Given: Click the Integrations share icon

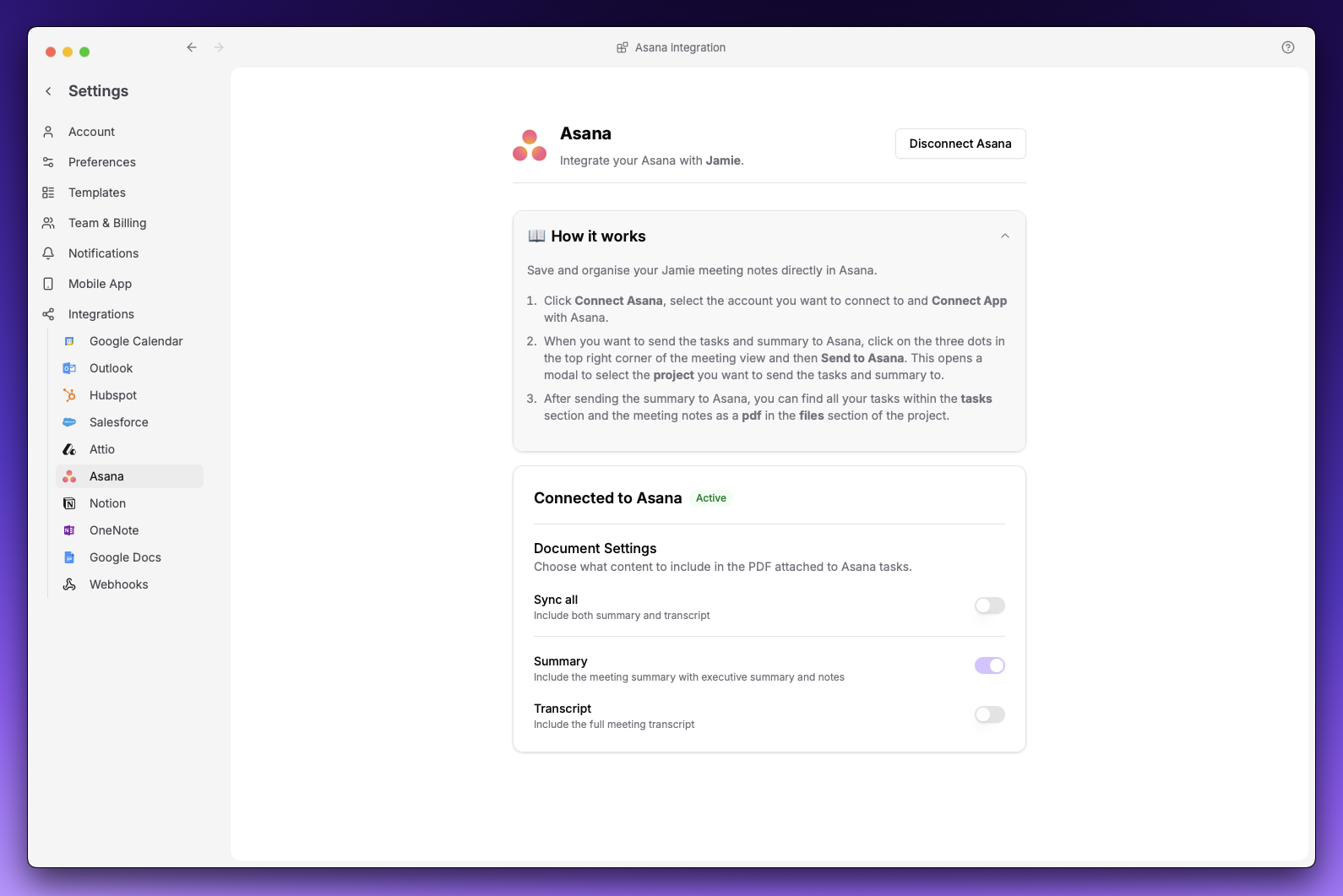Looking at the screenshot, I should (x=48, y=314).
